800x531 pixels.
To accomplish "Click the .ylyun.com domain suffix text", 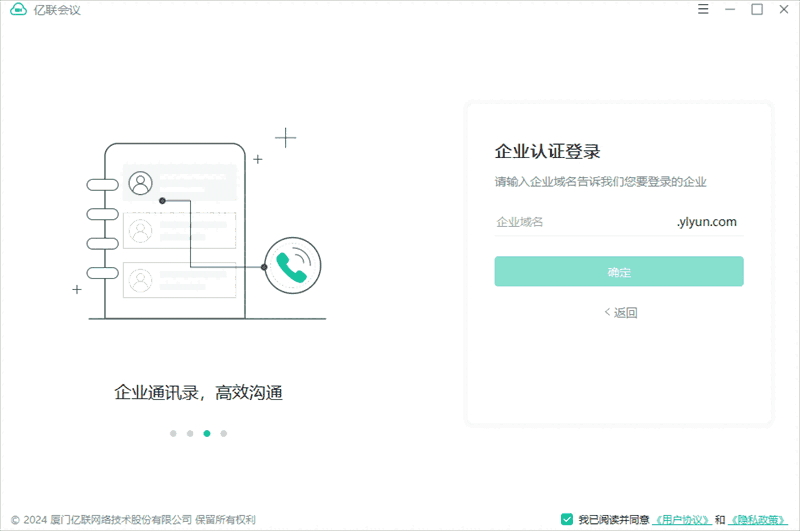I will click(x=707, y=222).
